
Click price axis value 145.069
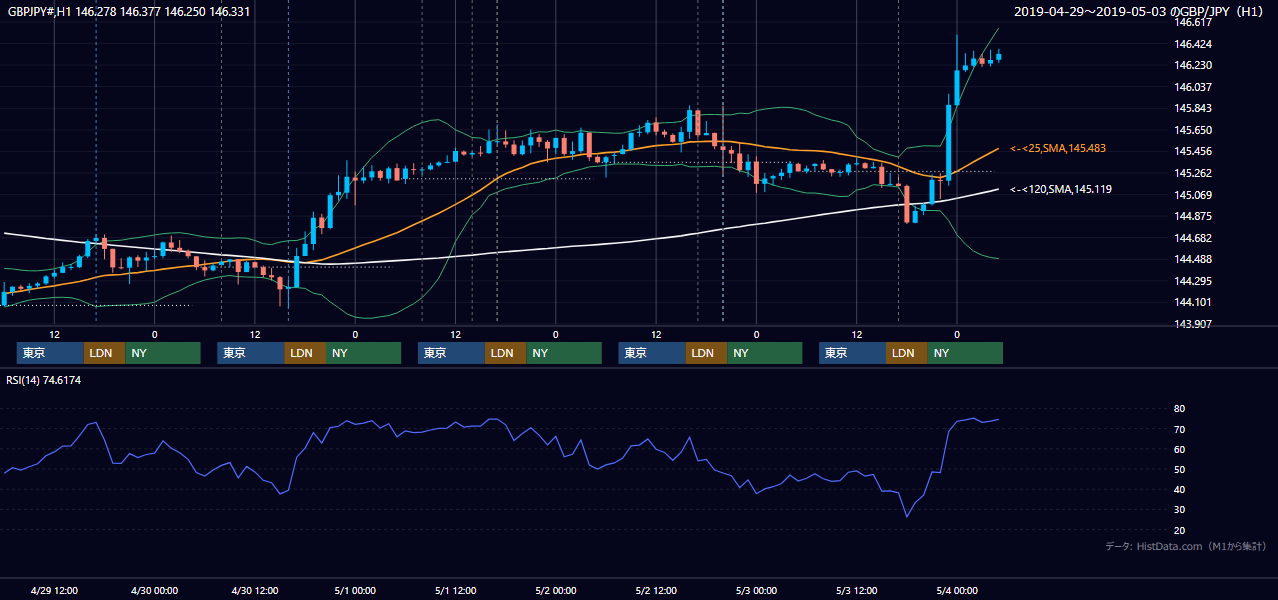tap(1193, 195)
